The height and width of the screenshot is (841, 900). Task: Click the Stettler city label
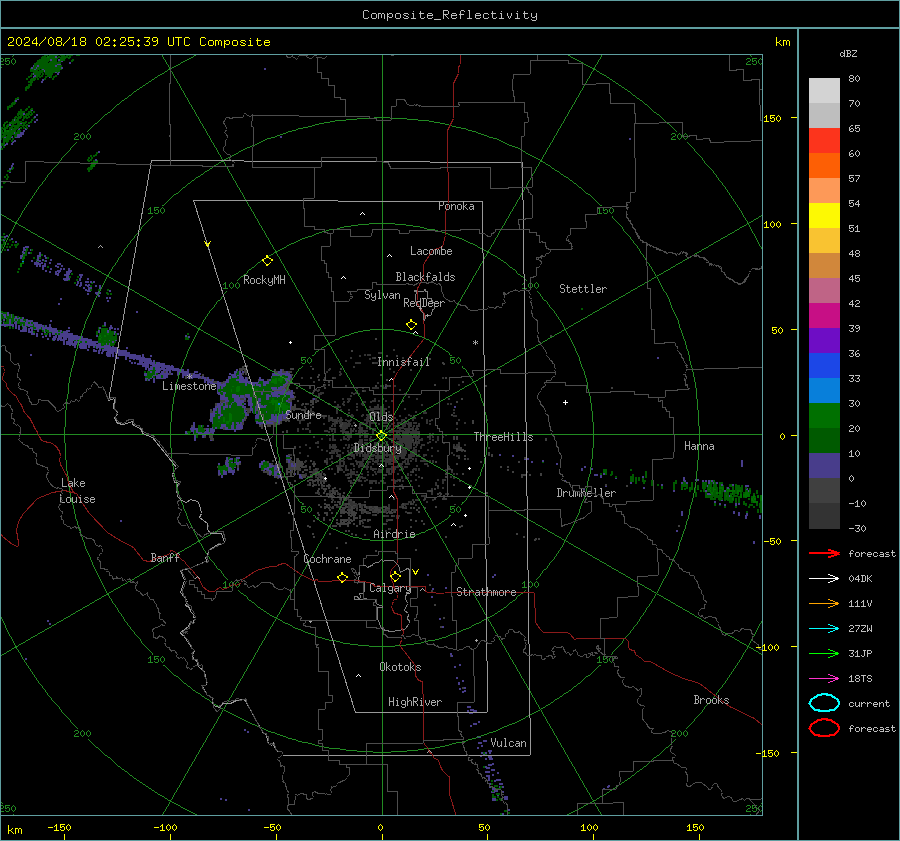tap(583, 289)
